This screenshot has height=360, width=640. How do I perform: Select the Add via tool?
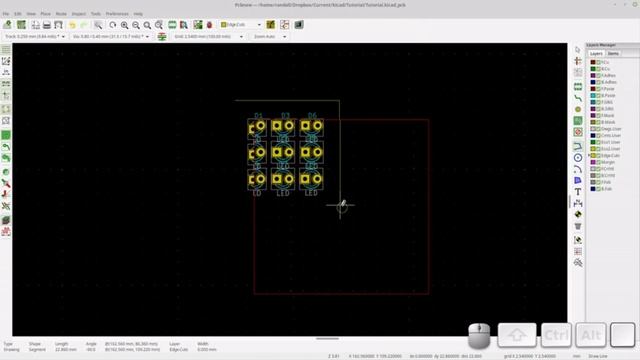(578, 109)
